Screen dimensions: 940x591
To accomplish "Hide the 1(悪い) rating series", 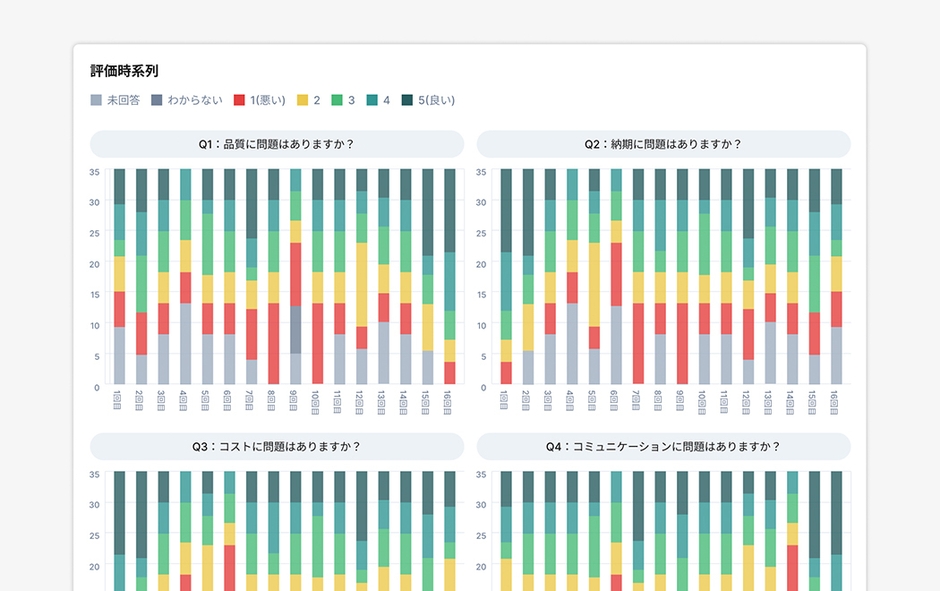I will [259, 100].
